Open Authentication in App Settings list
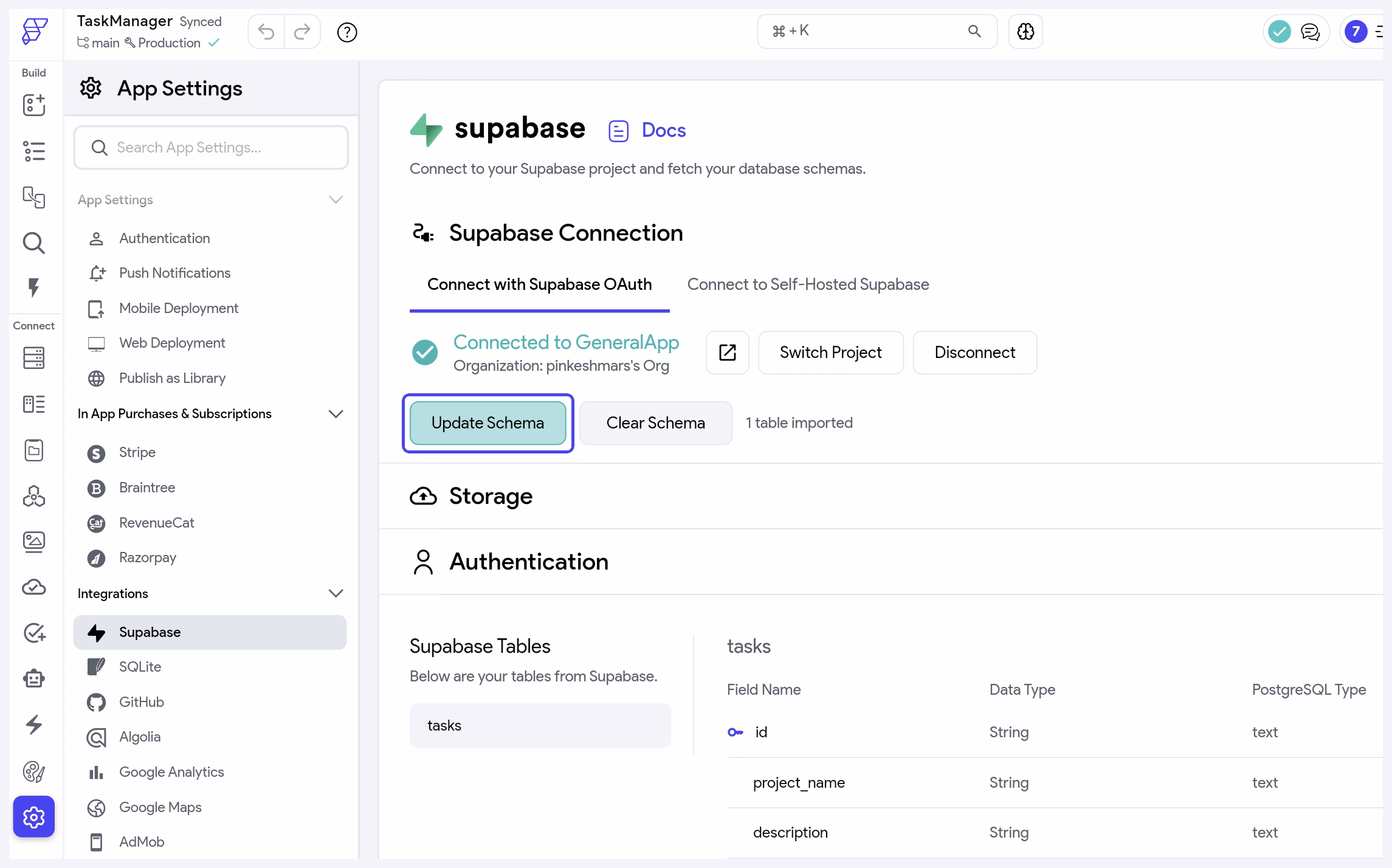This screenshot has height=868, width=1392. tap(210, 238)
